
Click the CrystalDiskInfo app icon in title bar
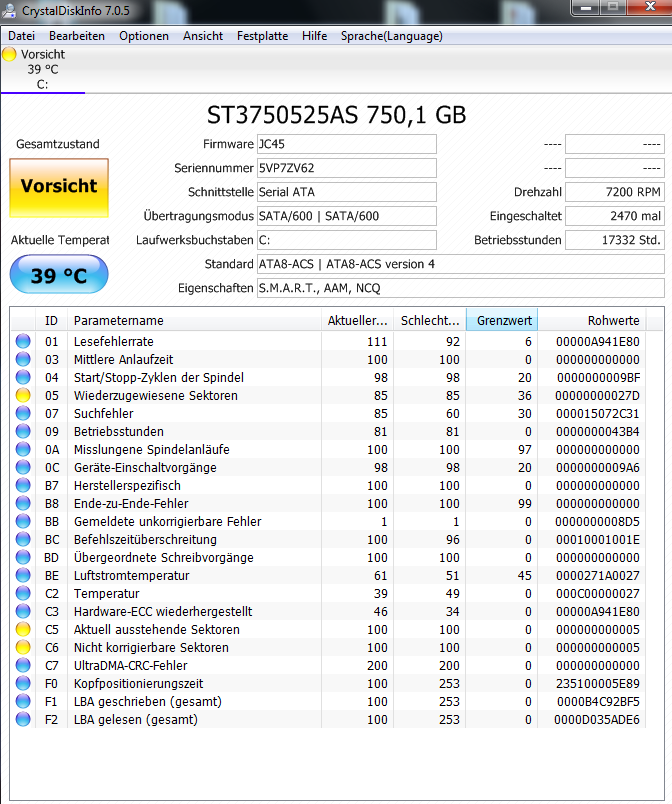click(9, 10)
